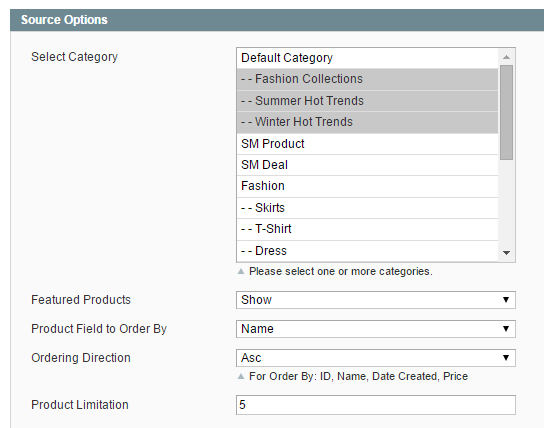Pick the Winter Hot Trends category
Image resolution: width=544 pixels, height=428 pixels.
[x=367, y=122]
